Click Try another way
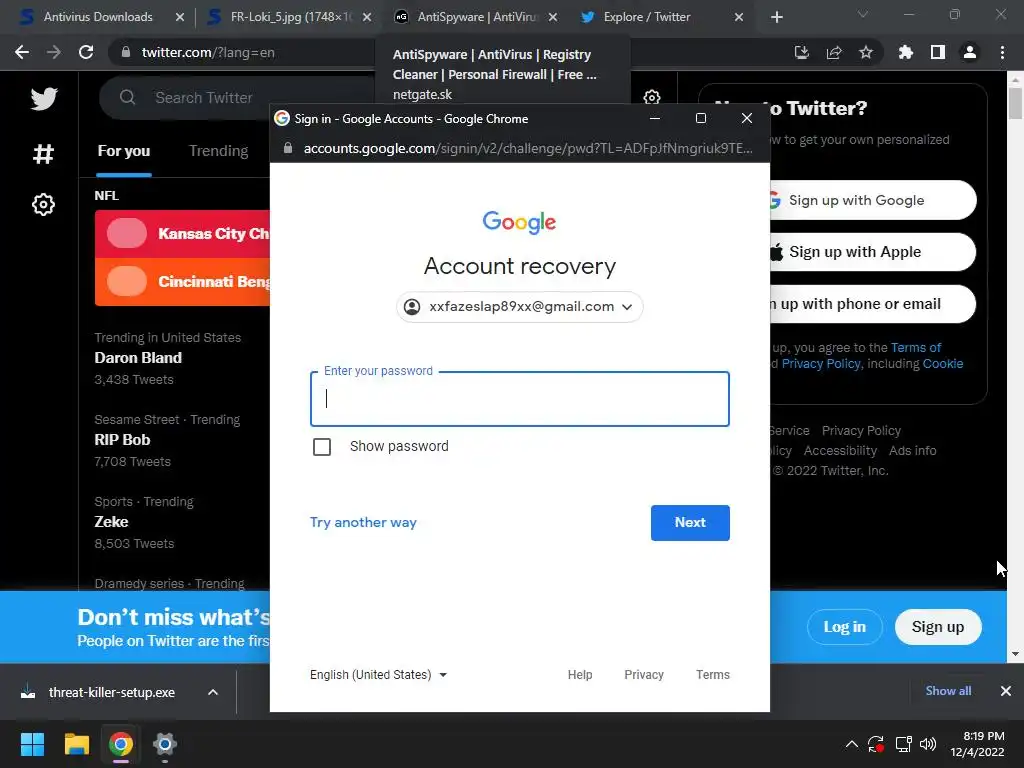Image resolution: width=1024 pixels, height=768 pixels. [363, 522]
